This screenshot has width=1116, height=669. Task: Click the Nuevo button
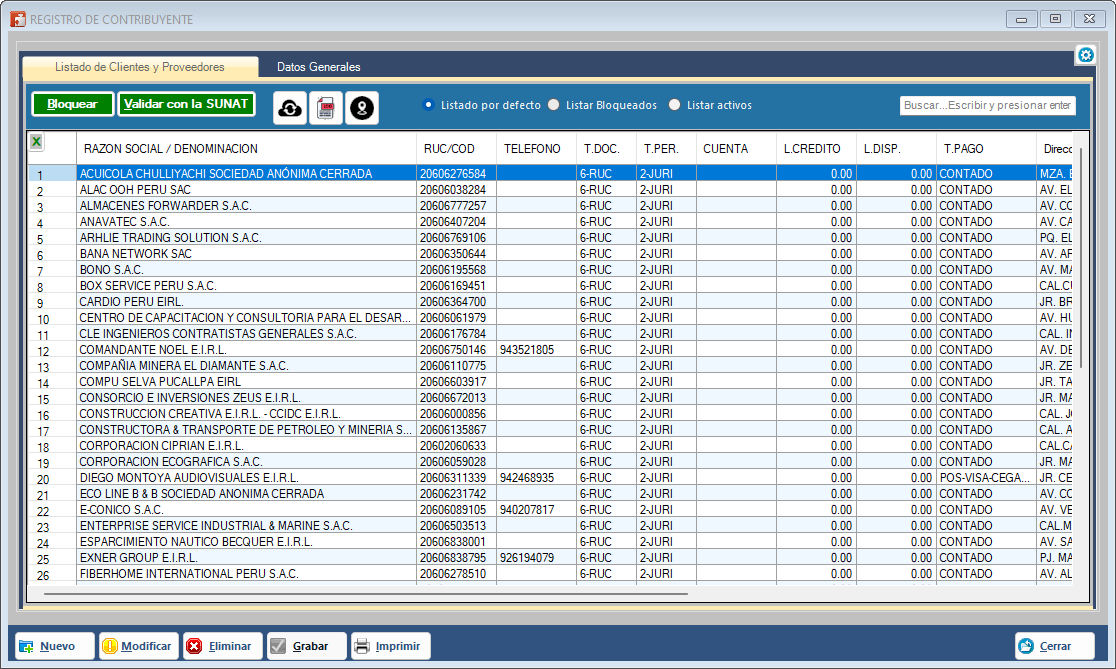coord(55,646)
